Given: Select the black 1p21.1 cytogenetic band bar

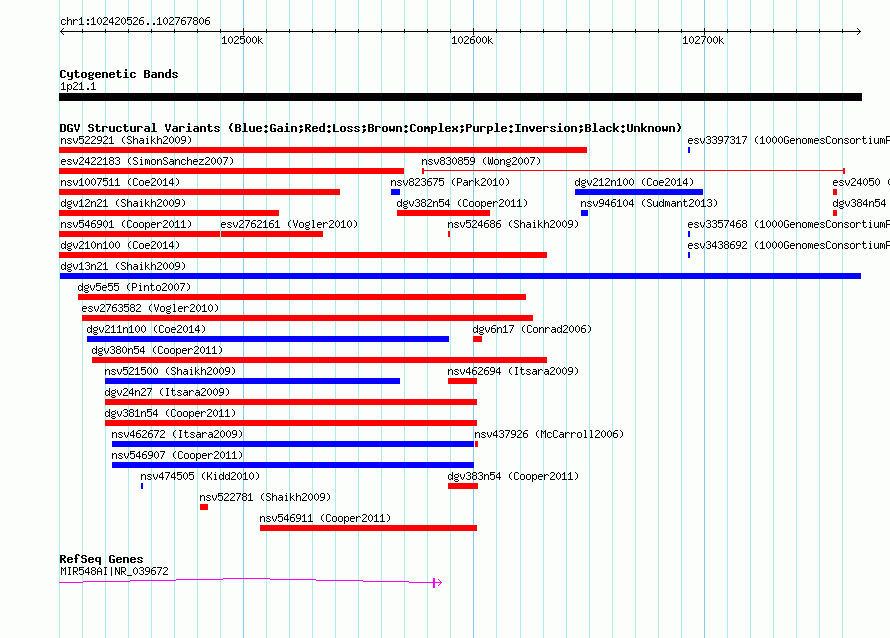Looking at the screenshot, I should click(x=460, y=97).
